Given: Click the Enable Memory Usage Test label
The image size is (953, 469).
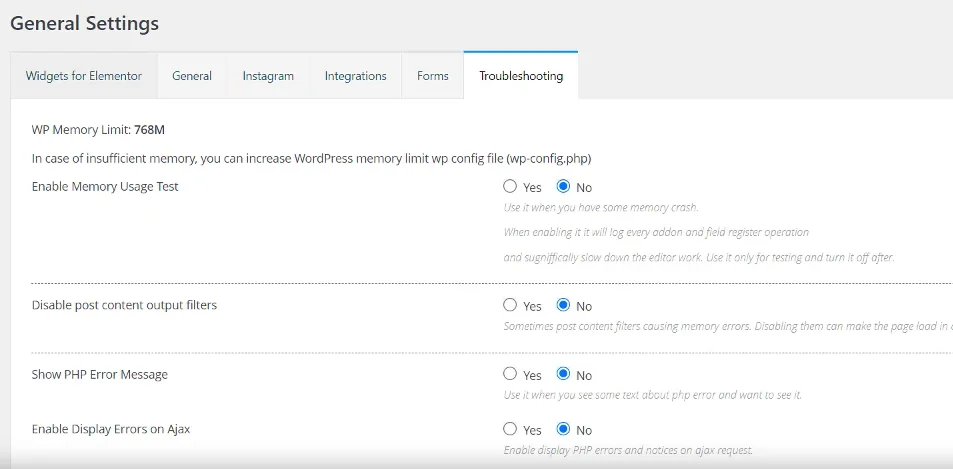Looking at the screenshot, I should (x=105, y=187).
